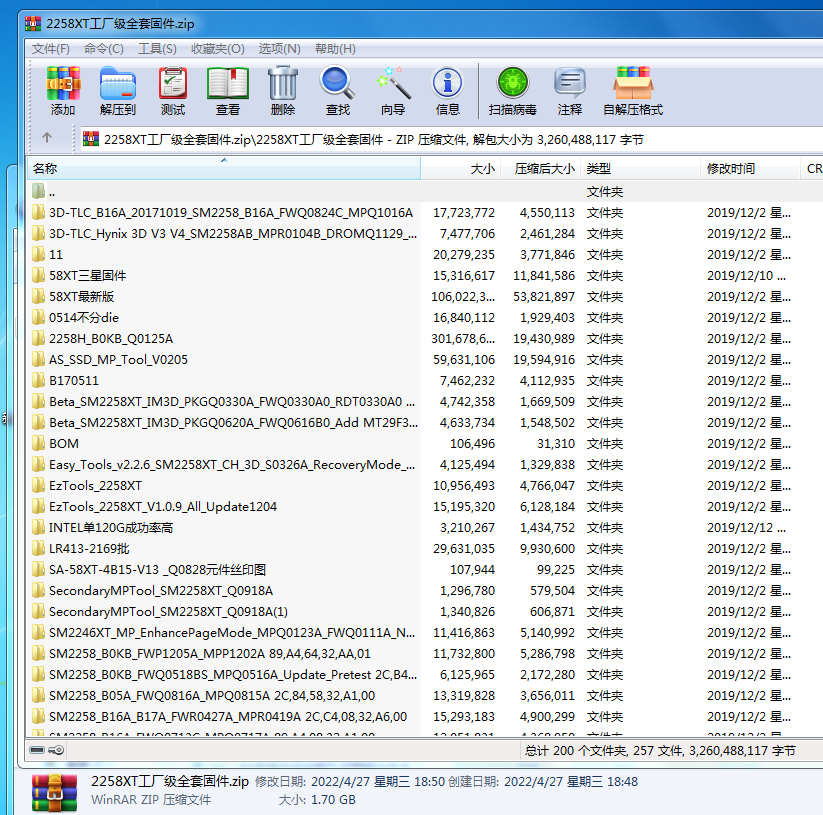
Task: Open the Favorites (收藏夹) menu
Action: point(217,48)
